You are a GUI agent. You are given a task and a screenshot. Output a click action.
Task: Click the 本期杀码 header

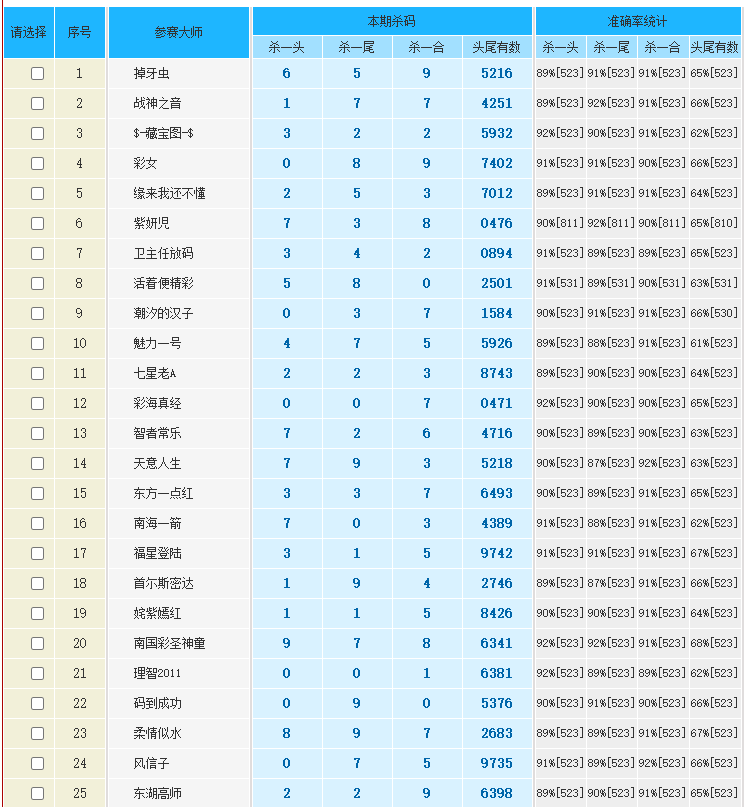pyautogui.click(x=392, y=20)
